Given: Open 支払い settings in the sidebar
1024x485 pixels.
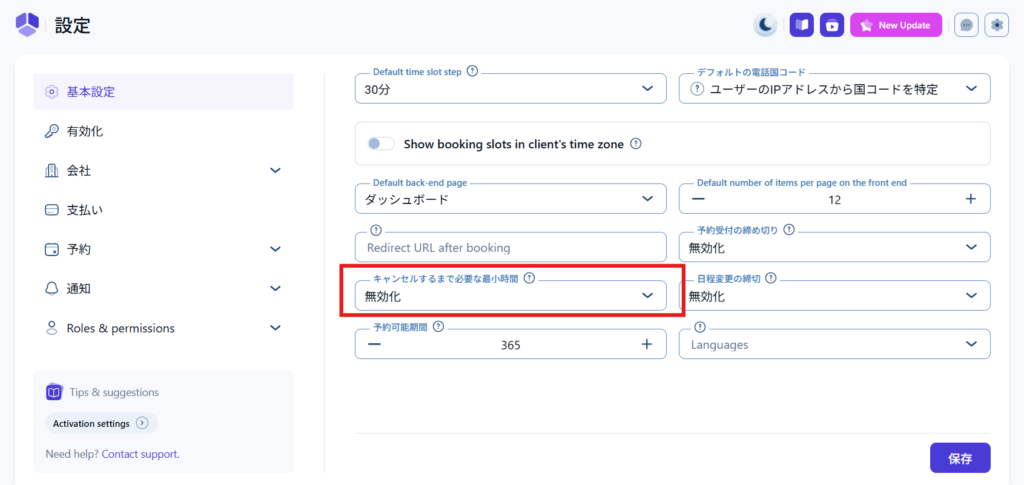Looking at the screenshot, I should [85, 210].
